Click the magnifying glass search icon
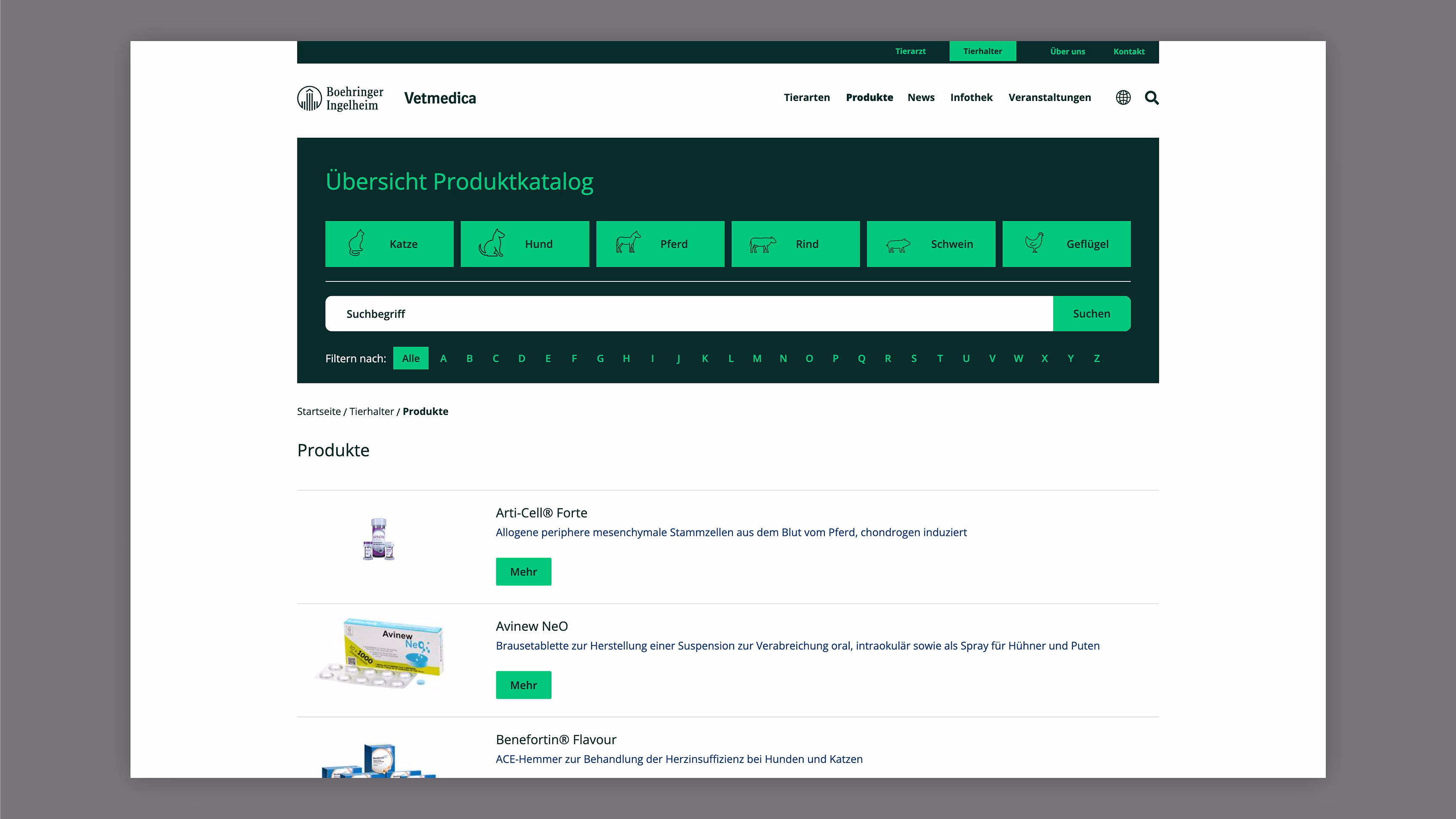This screenshot has width=1456, height=819. coord(1151,98)
